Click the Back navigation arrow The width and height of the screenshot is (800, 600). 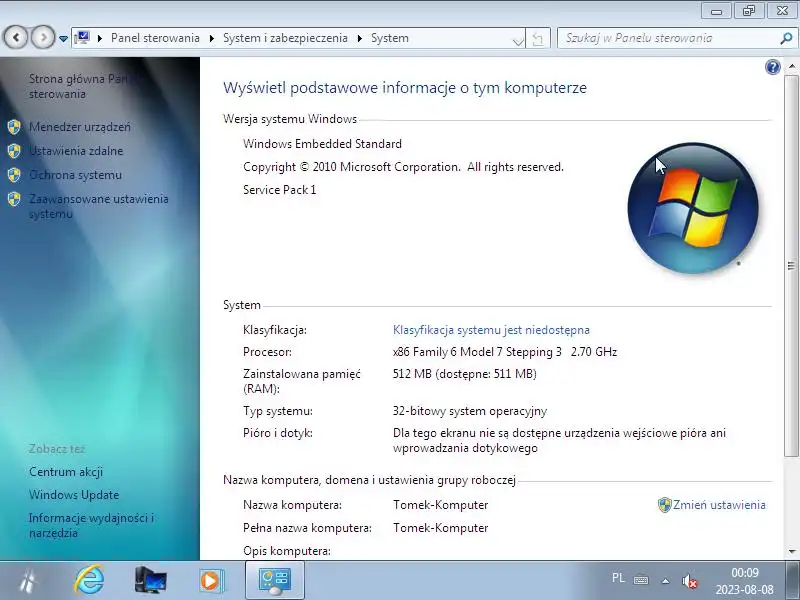[16, 37]
